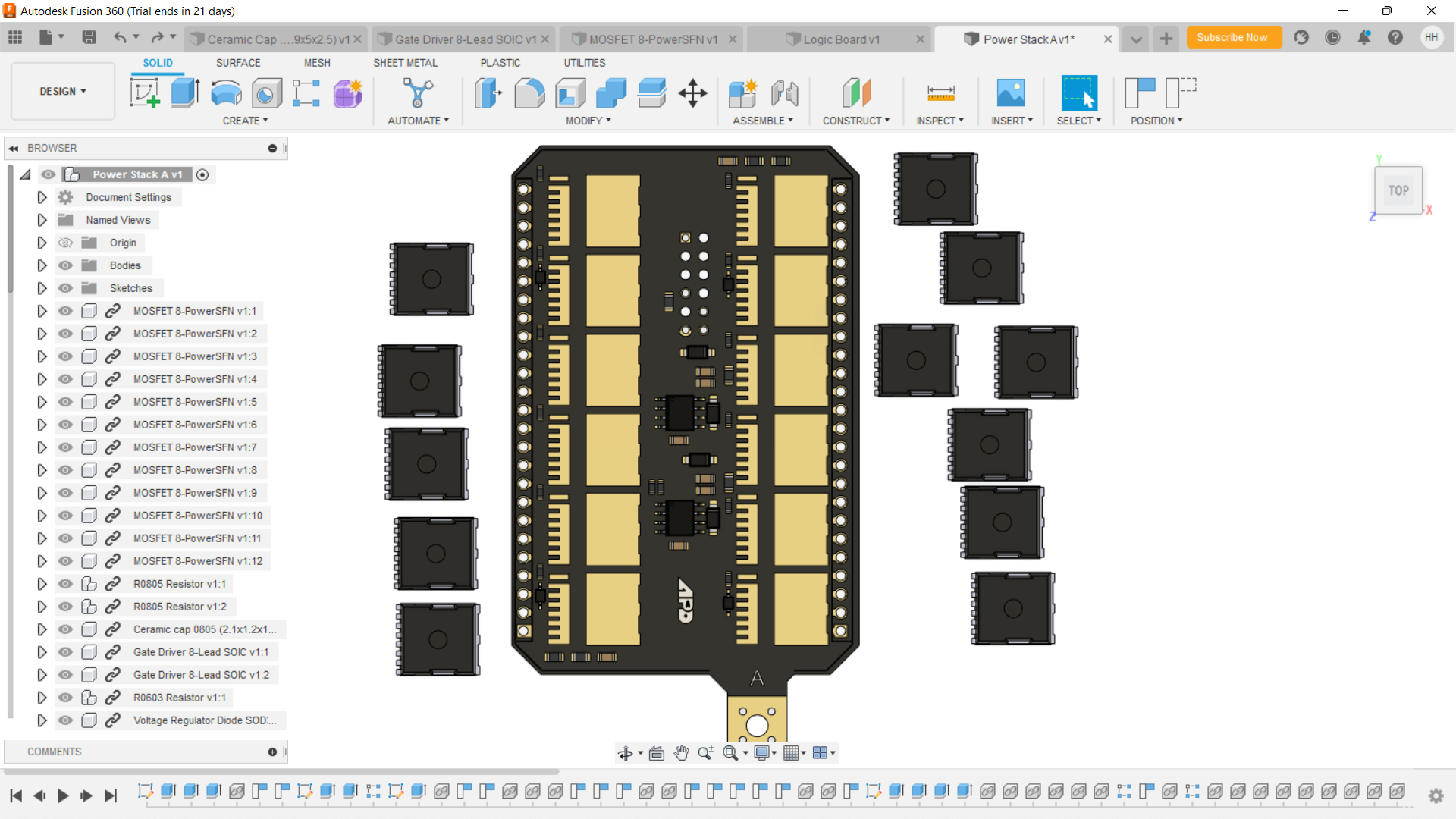The image size is (1456, 819).
Task: Click the Measure icon under Inspect
Action: (940, 93)
